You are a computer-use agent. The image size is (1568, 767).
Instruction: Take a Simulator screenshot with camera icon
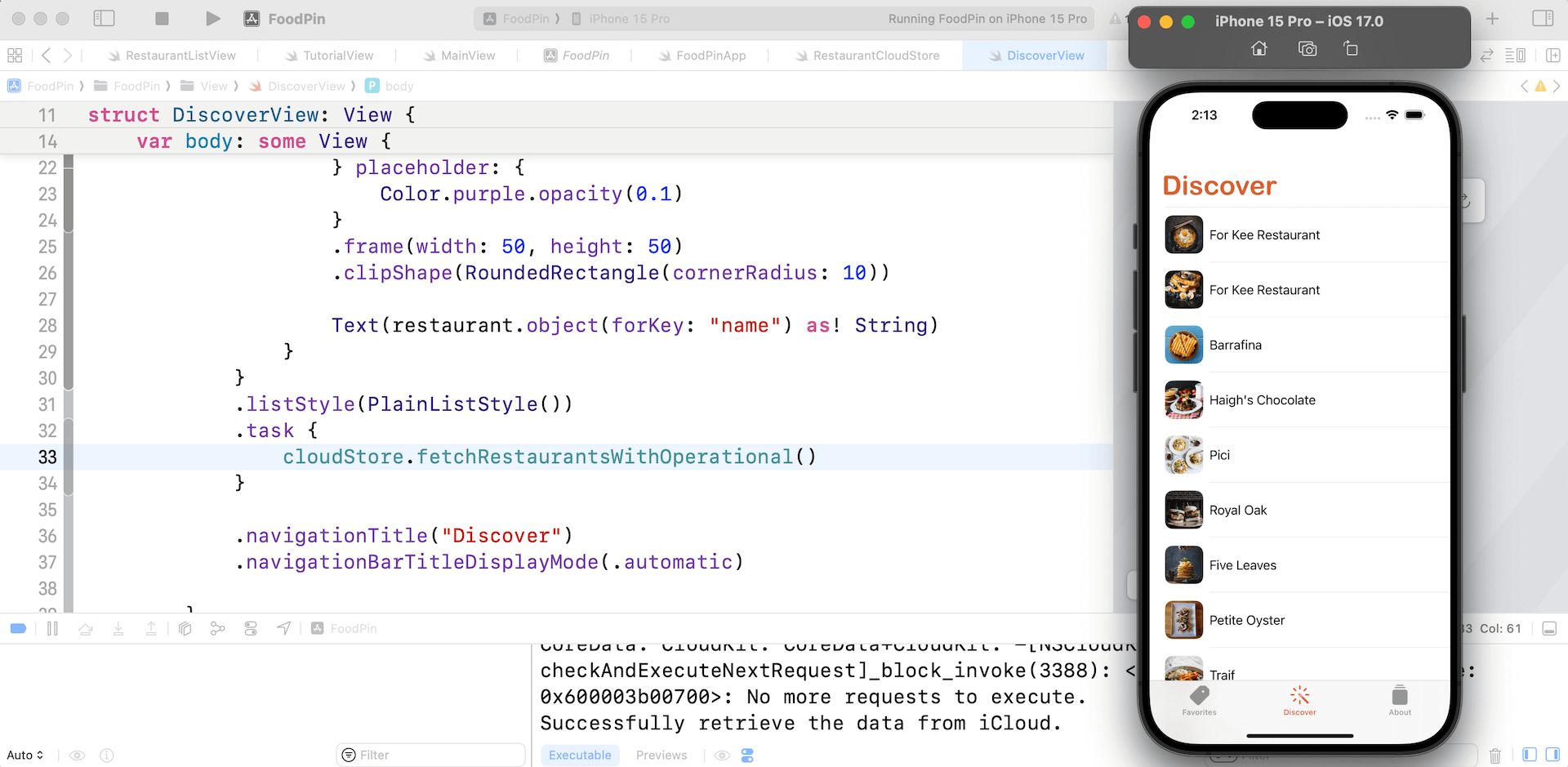click(1307, 49)
